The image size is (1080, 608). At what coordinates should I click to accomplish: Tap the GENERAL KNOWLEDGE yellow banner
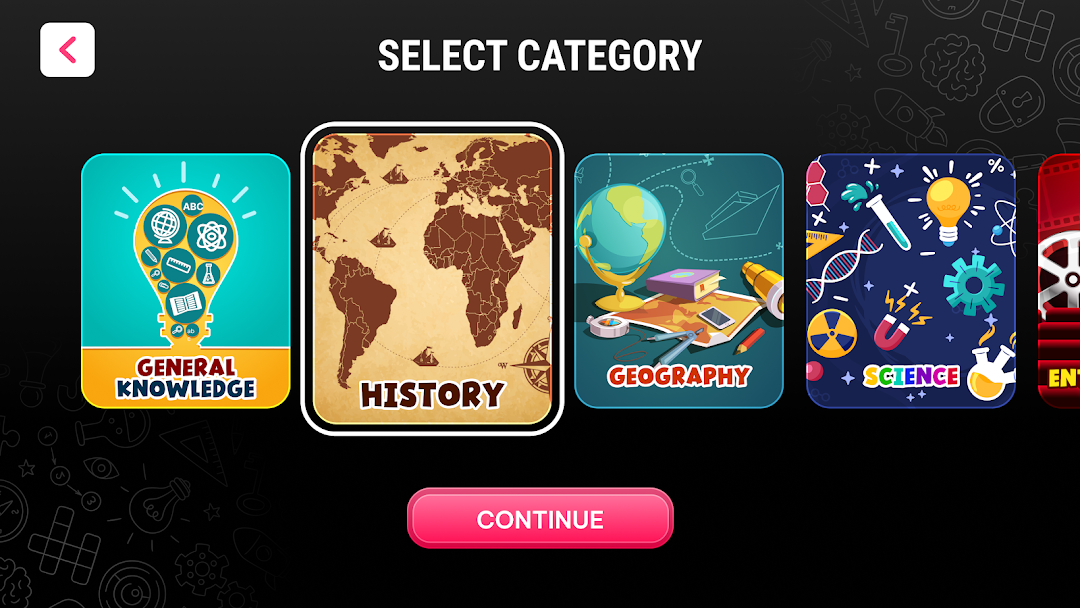(x=186, y=378)
